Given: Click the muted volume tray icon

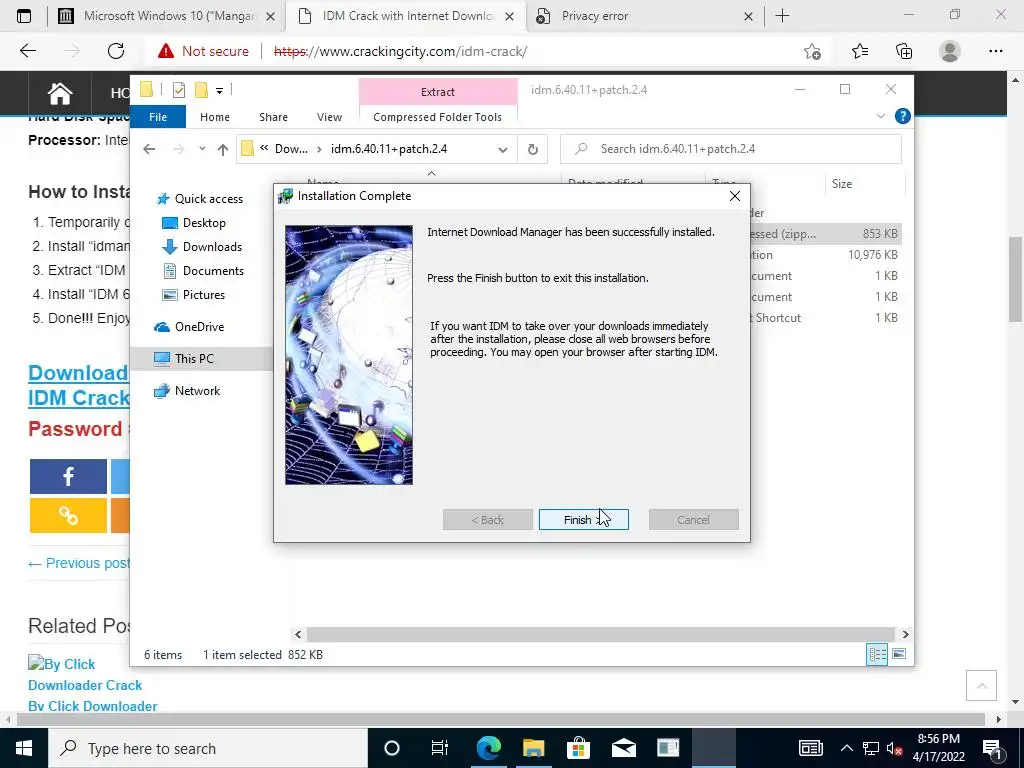Looking at the screenshot, I should 895,748.
